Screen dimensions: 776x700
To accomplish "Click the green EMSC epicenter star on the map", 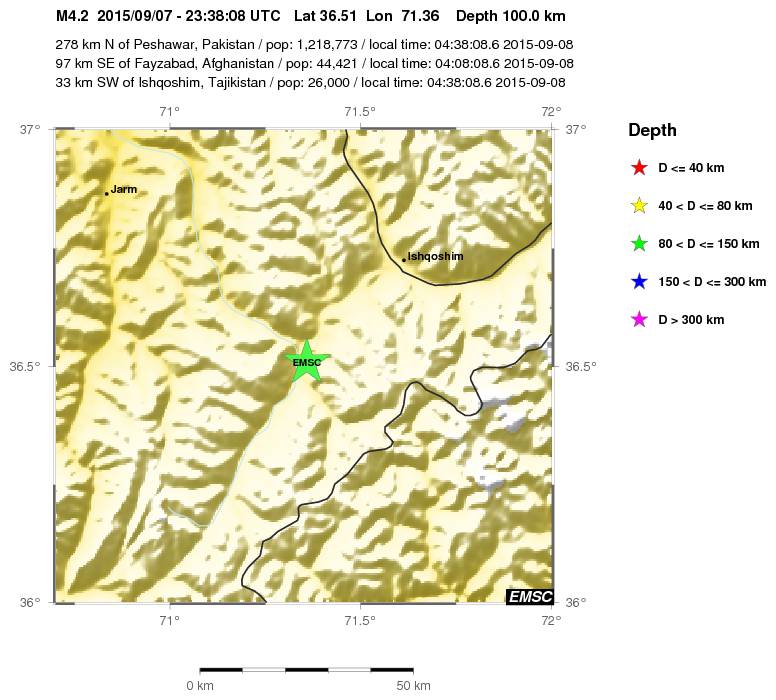I will tap(307, 362).
